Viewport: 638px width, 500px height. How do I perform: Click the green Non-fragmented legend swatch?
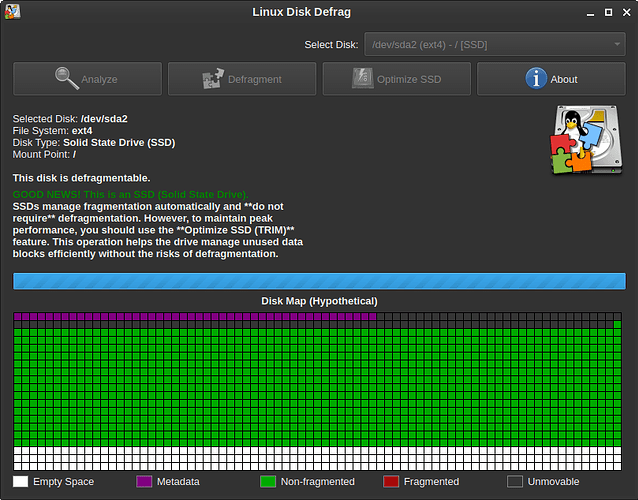point(267,482)
